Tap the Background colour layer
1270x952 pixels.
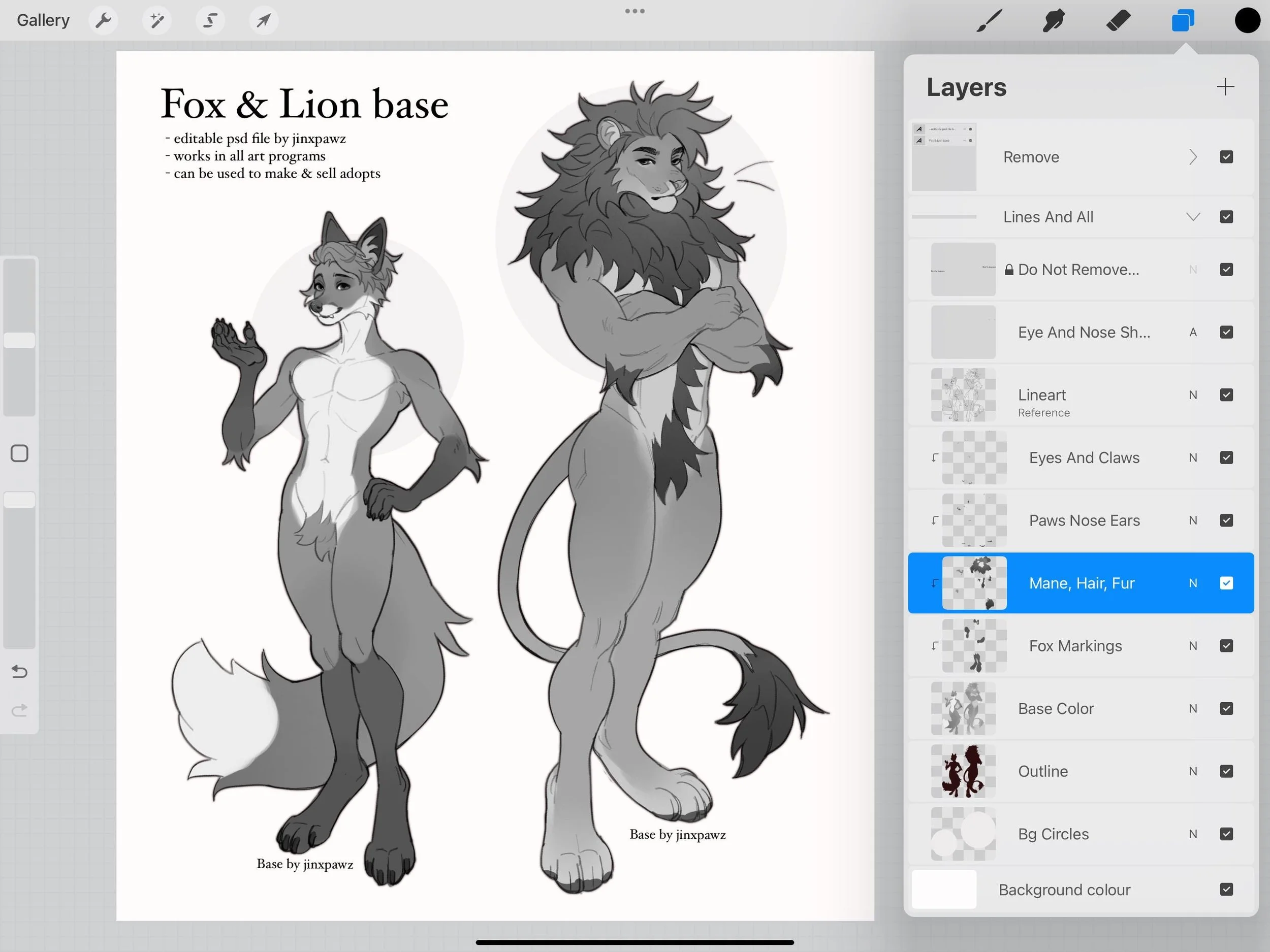(x=1064, y=890)
